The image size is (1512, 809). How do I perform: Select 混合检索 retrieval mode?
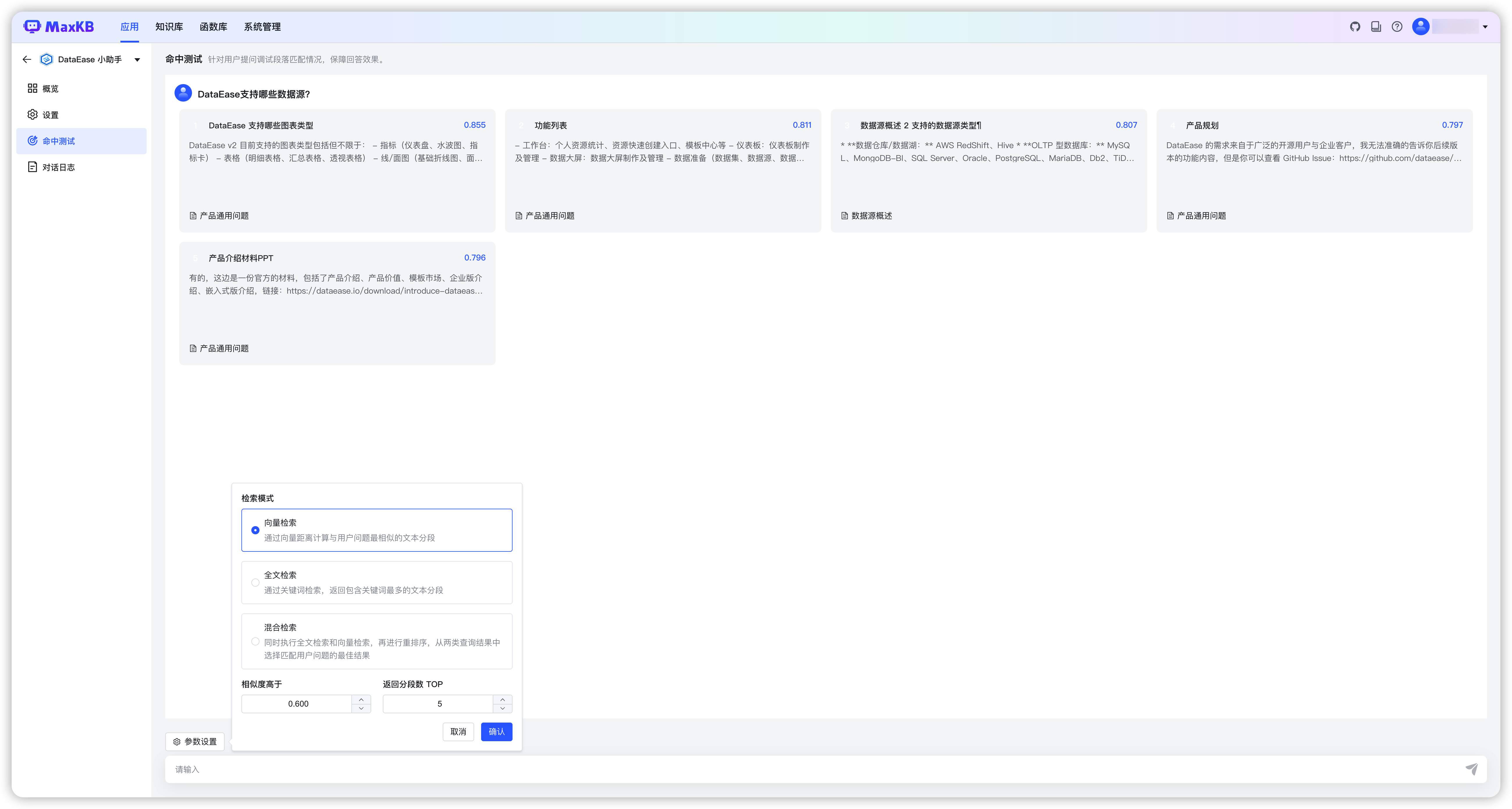click(x=255, y=641)
